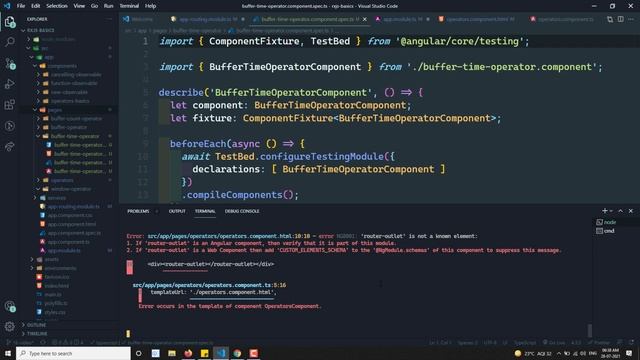Open Source Control view in activity bar
Image resolution: width=640 pixels, height=360 pixels.
point(10,63)
